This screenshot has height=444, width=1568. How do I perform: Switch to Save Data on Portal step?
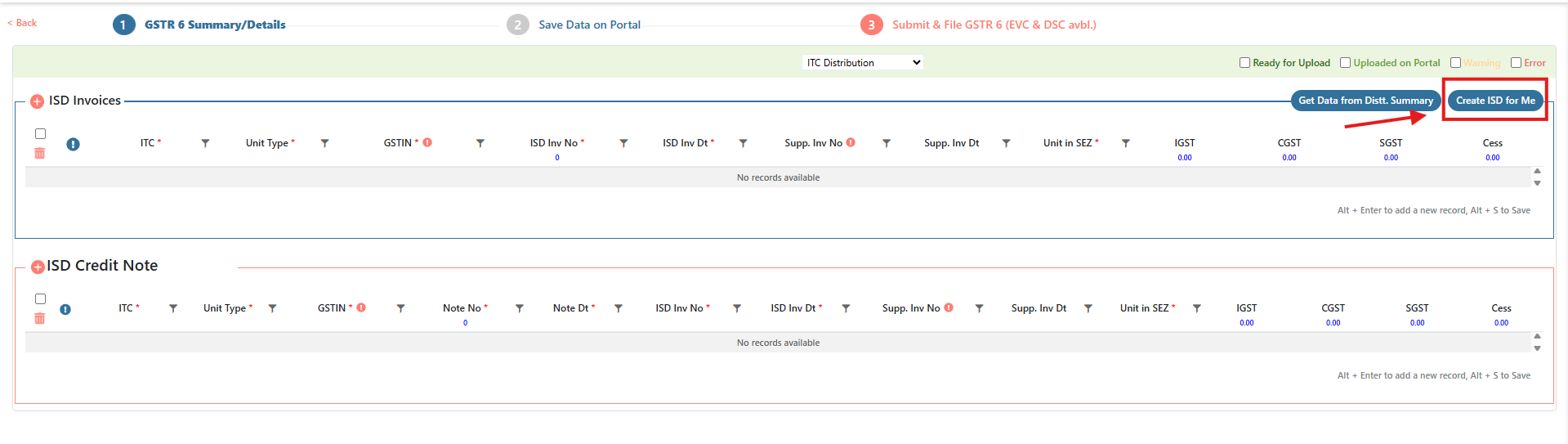point(588,25)
